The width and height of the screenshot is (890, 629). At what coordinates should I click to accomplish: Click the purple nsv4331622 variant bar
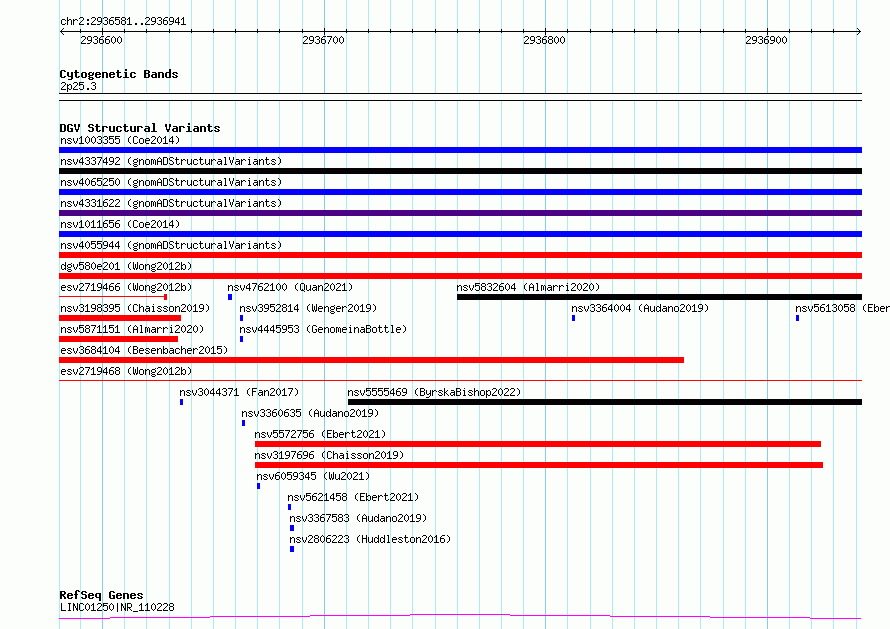click(x=460, y=213)
